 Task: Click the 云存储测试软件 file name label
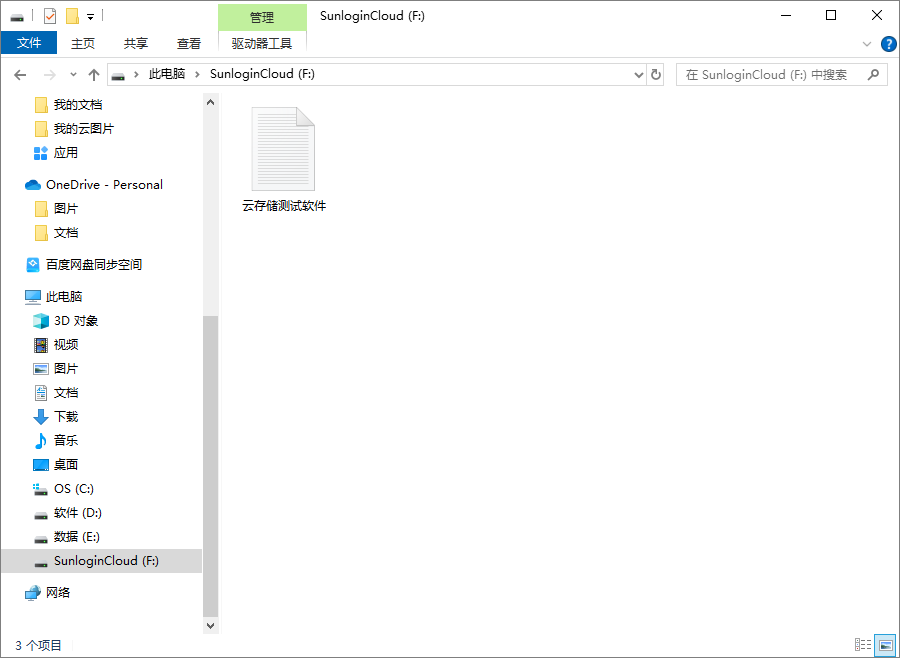pos(284,206)
